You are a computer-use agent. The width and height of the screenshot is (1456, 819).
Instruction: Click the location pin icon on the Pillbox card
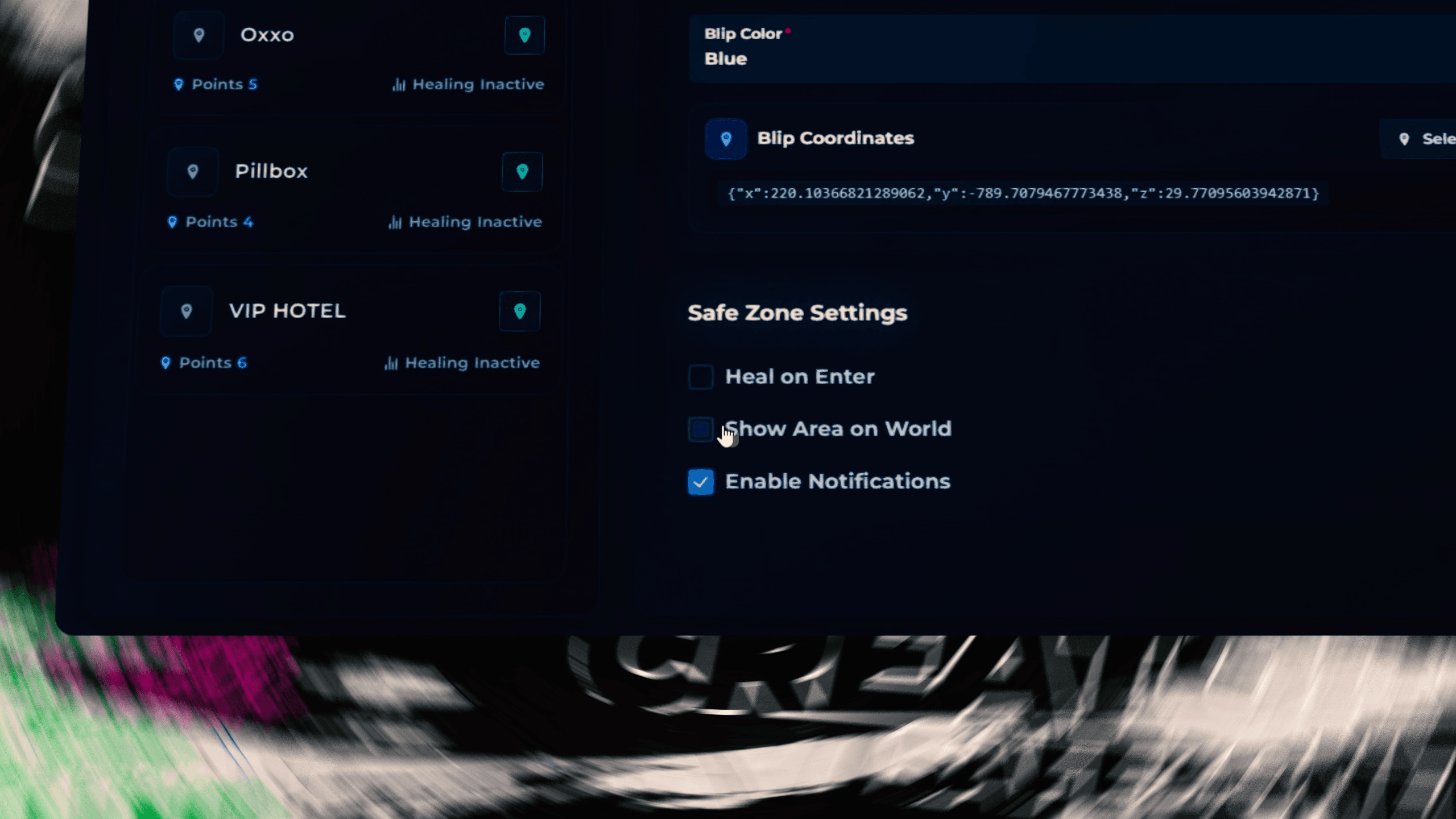[x=192, y=171]
